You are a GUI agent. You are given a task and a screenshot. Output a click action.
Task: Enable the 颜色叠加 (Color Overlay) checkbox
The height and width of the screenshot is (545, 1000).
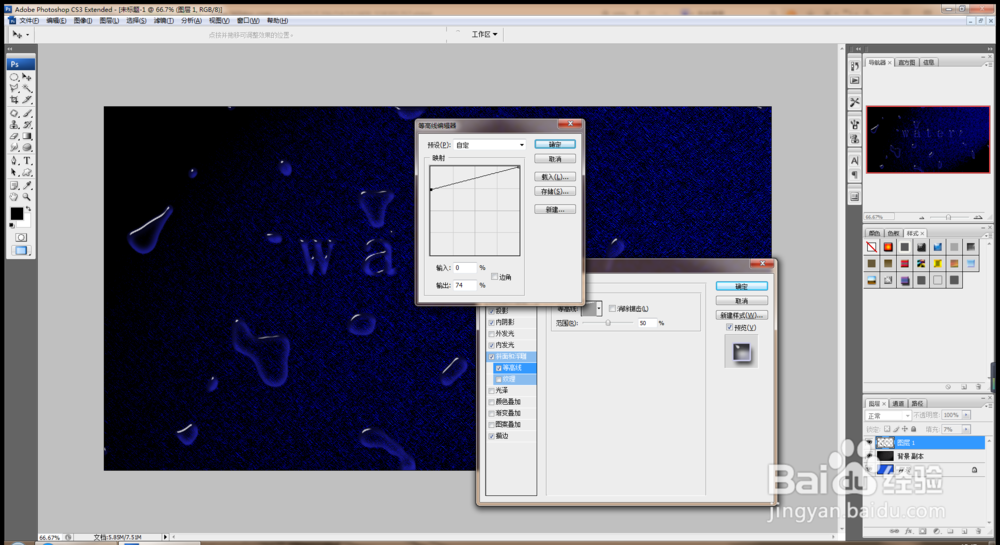[x=492, y=402]
